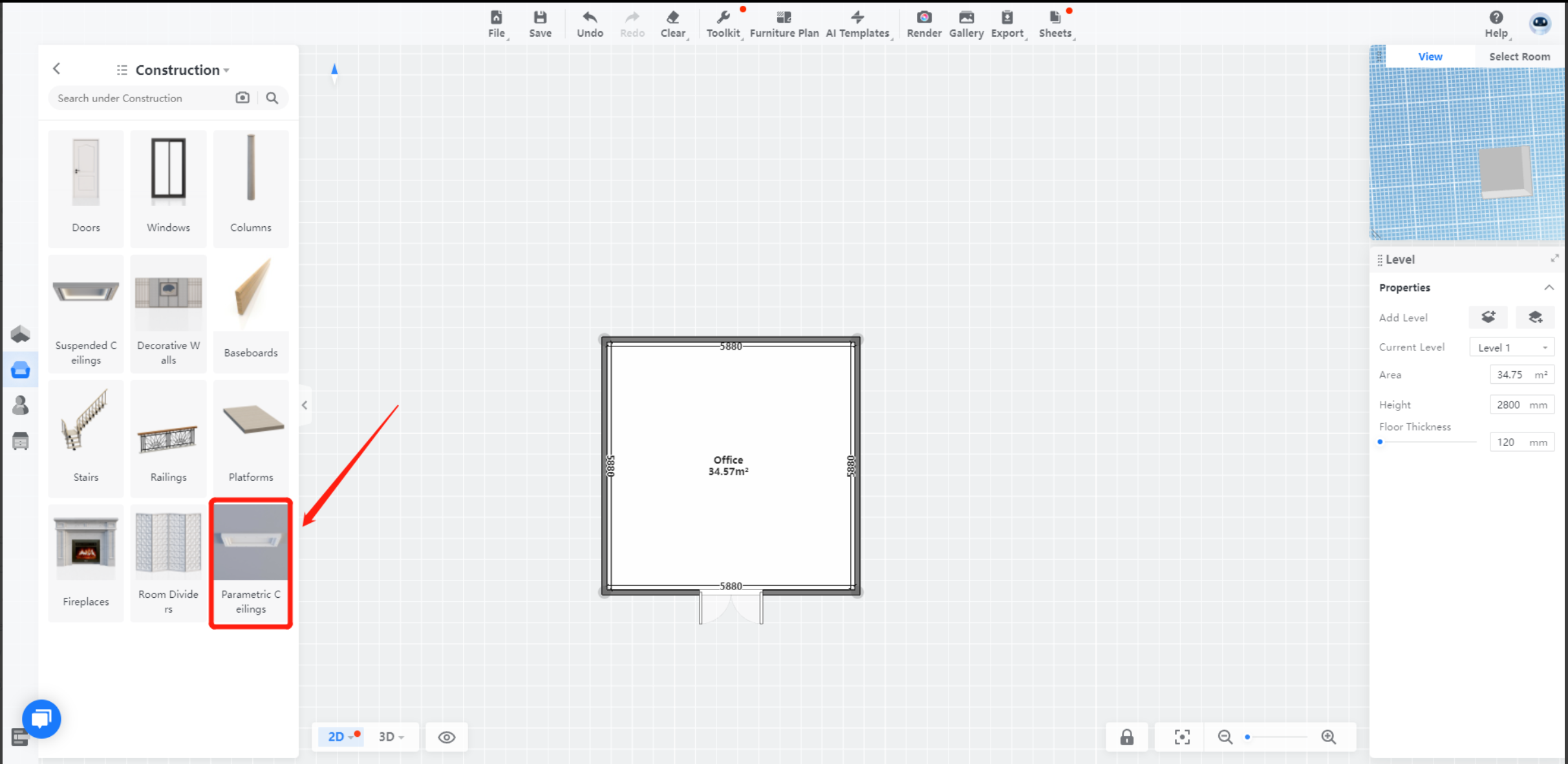This screenshot has width=1568, height=764.
Task: Collapse the Properties section
Action: pyautogui.click(x=1549, y=288)
